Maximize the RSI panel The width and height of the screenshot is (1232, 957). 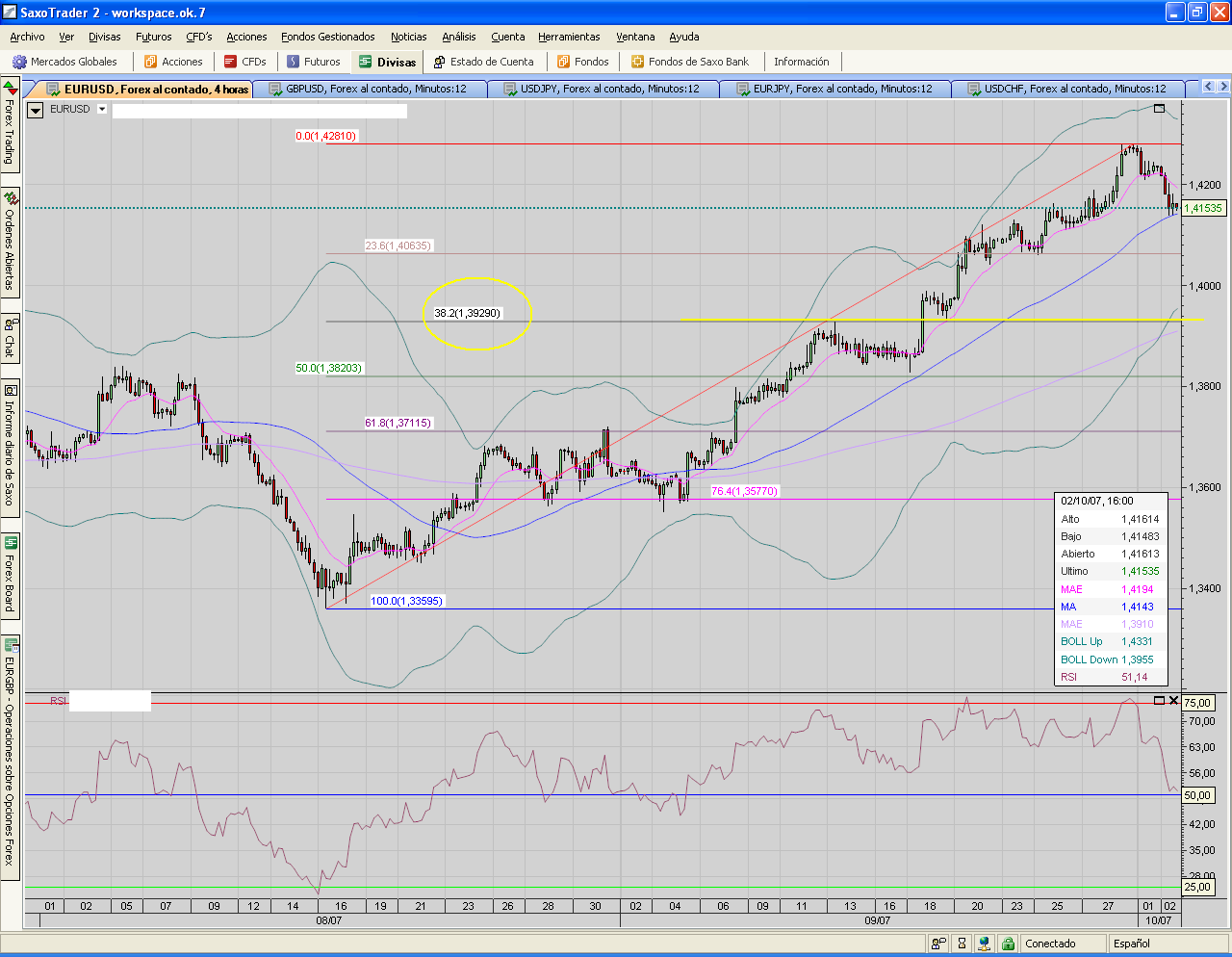pos(1159,700)
